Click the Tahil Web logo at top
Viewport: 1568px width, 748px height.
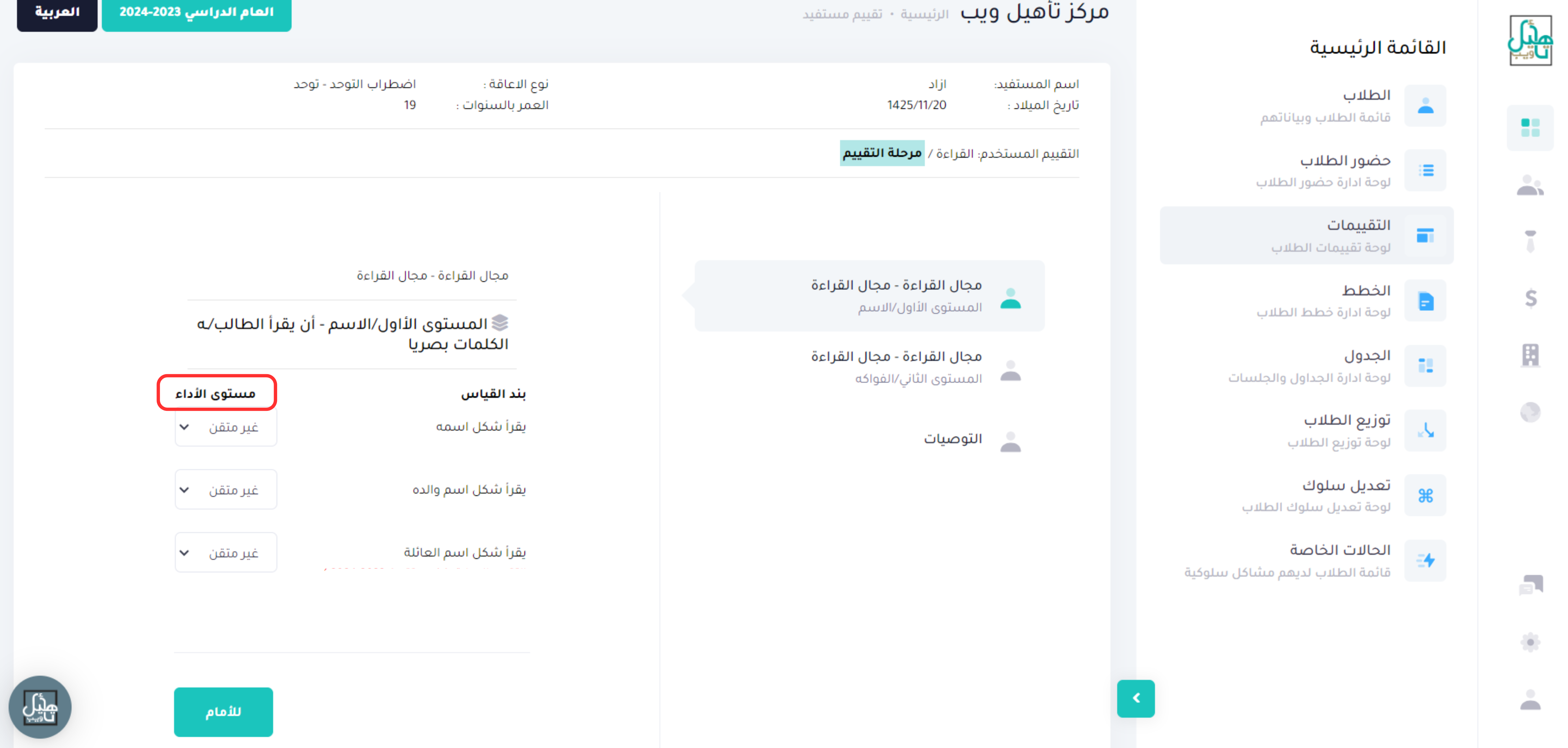coord(1530,41)
